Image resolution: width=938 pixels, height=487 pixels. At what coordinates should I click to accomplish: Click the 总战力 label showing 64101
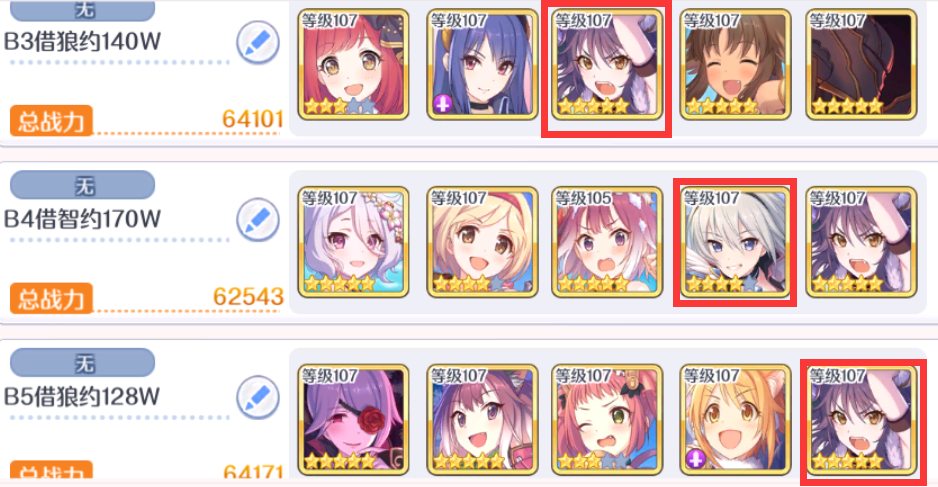click(x=51, y=121)
